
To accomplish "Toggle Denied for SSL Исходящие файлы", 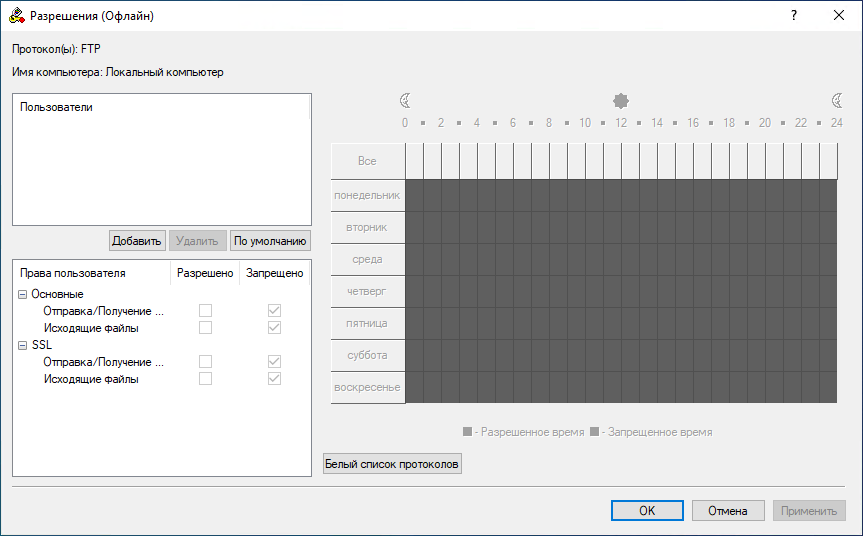I will click(x=274, y=379).
